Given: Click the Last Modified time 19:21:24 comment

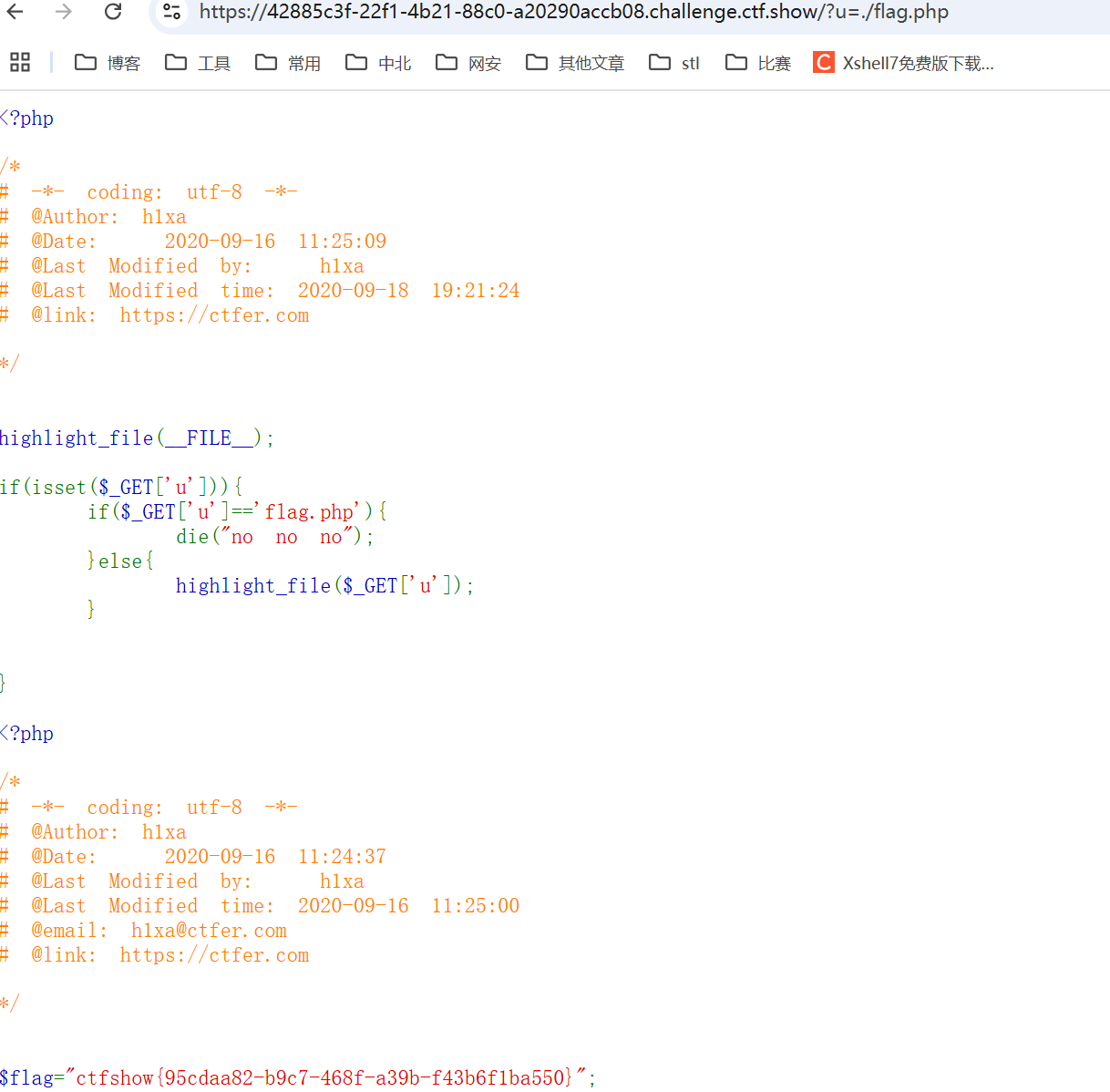Looking at the screenshot, I should click(x=260, y=291).
